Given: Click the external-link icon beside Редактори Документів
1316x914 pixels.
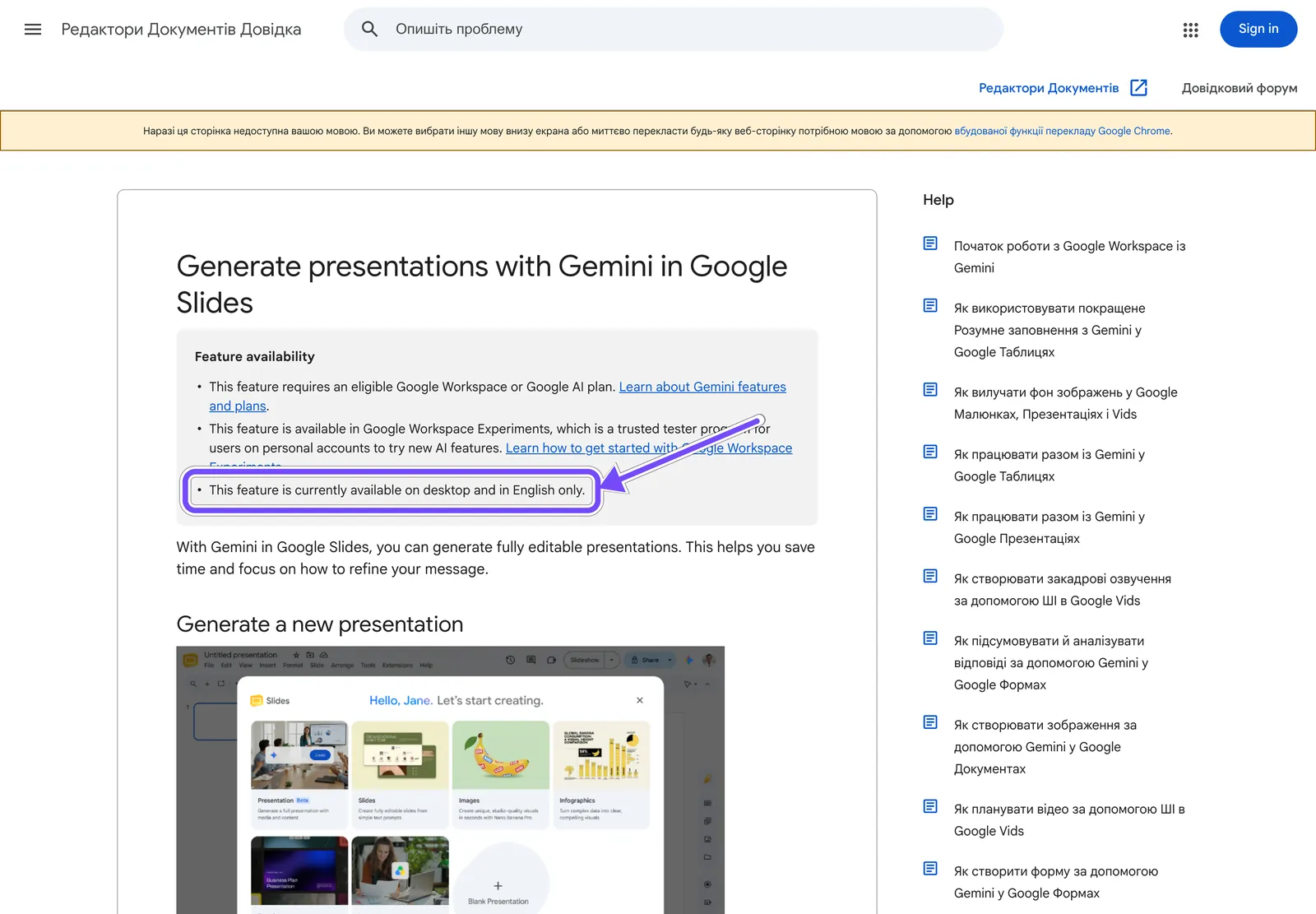Looking at the screenshot, I should coord(1139,88).
